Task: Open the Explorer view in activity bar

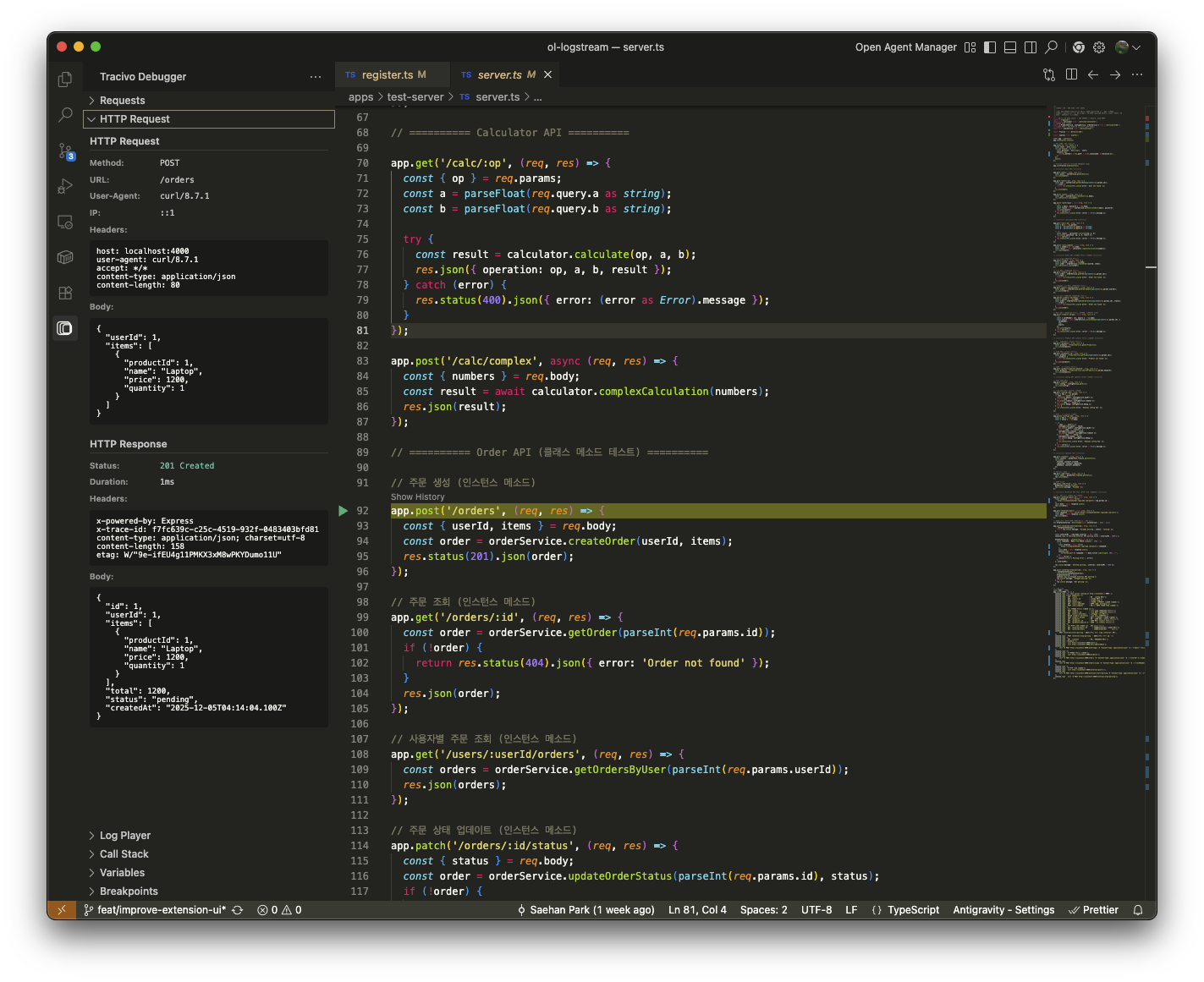Action: point(65,80)
